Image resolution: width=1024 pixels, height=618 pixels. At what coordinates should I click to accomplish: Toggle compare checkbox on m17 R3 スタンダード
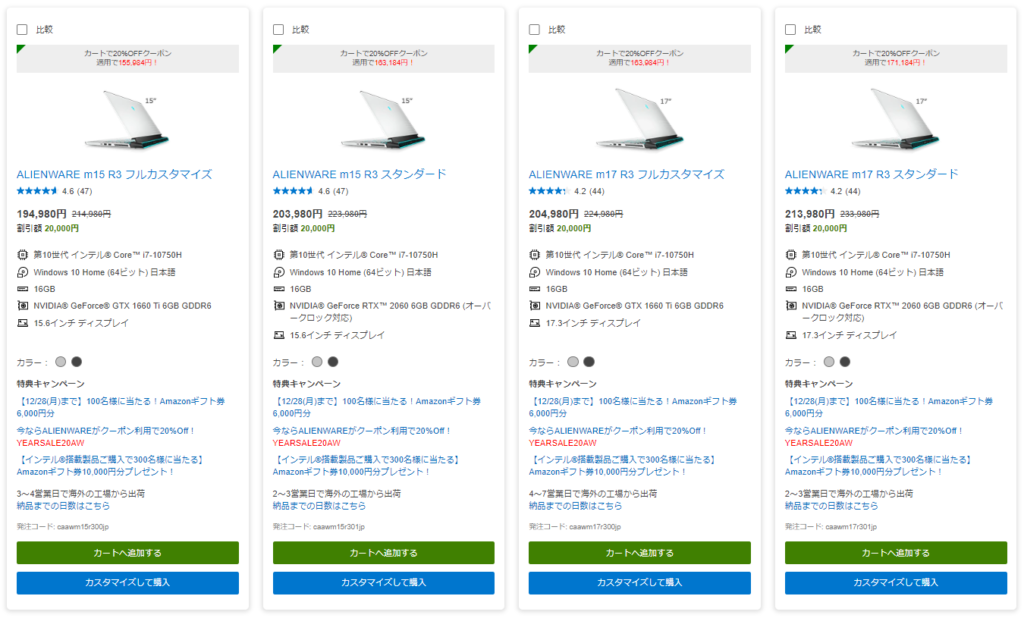[x=790, y=29]
